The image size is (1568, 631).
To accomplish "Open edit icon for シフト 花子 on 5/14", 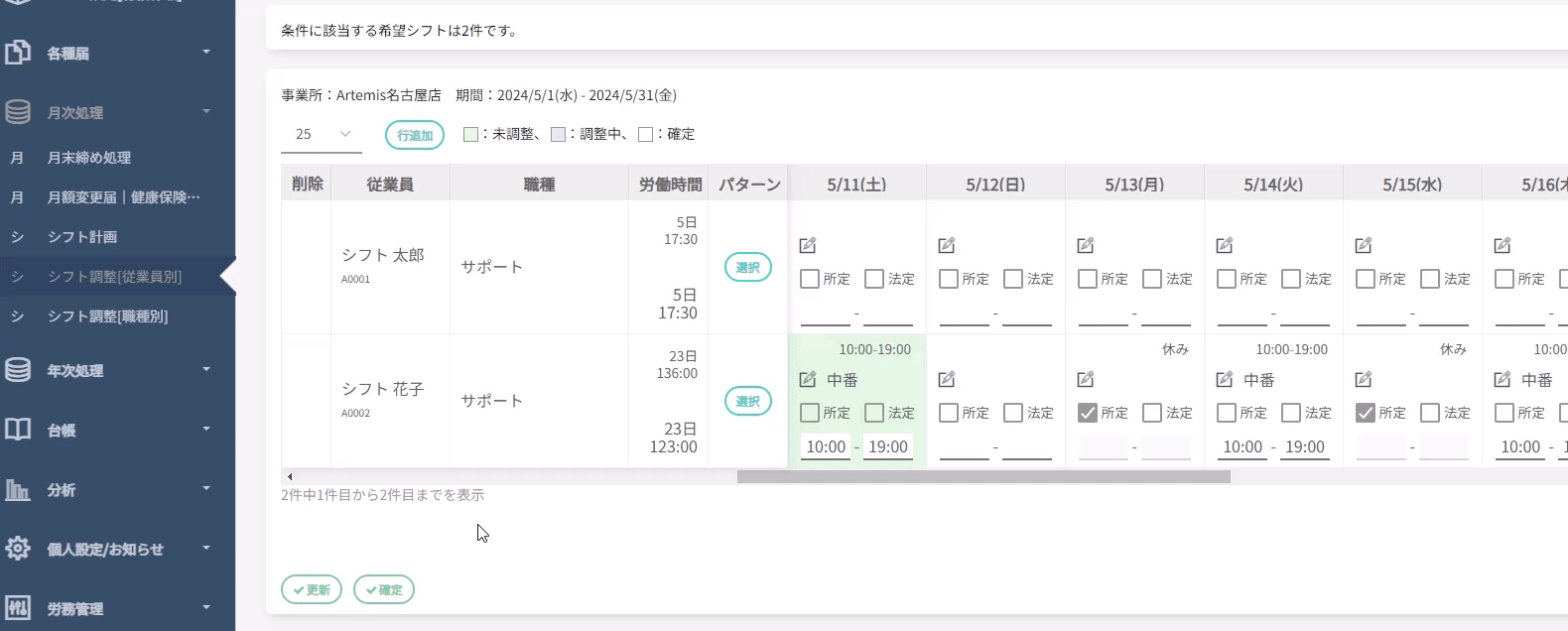I will click(x=1225, y=379).
